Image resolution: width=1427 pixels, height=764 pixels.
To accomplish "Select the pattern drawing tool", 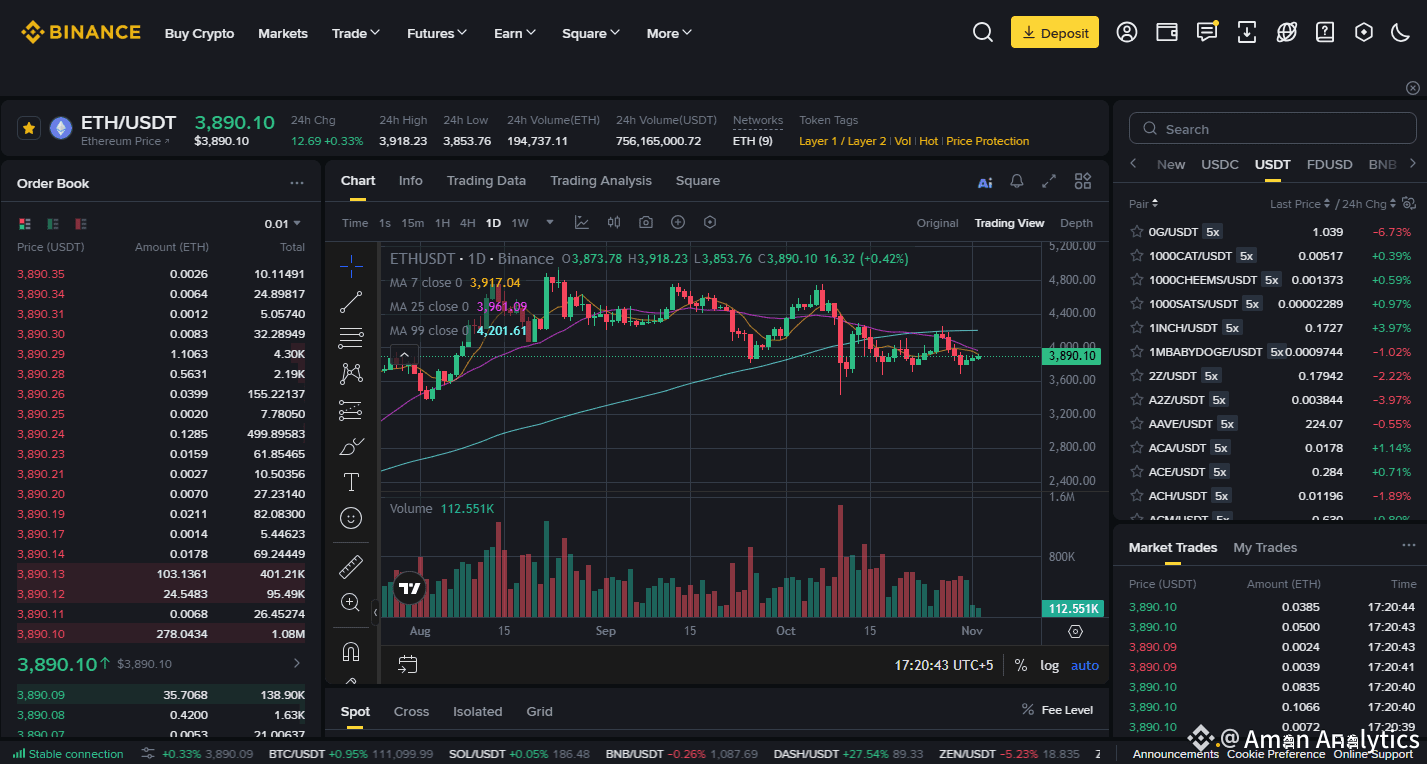I will click(351, 373).
